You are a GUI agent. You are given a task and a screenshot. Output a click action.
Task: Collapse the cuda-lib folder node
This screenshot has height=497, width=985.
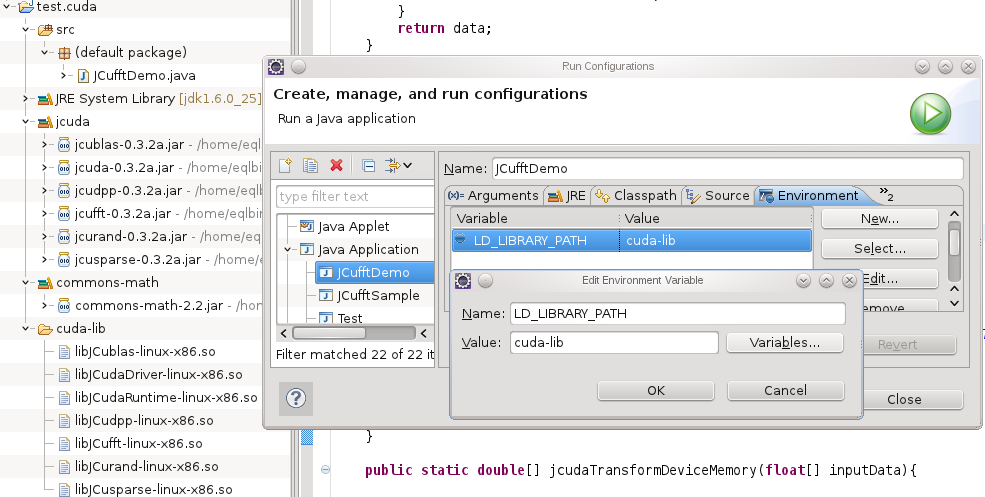point(26,328)
